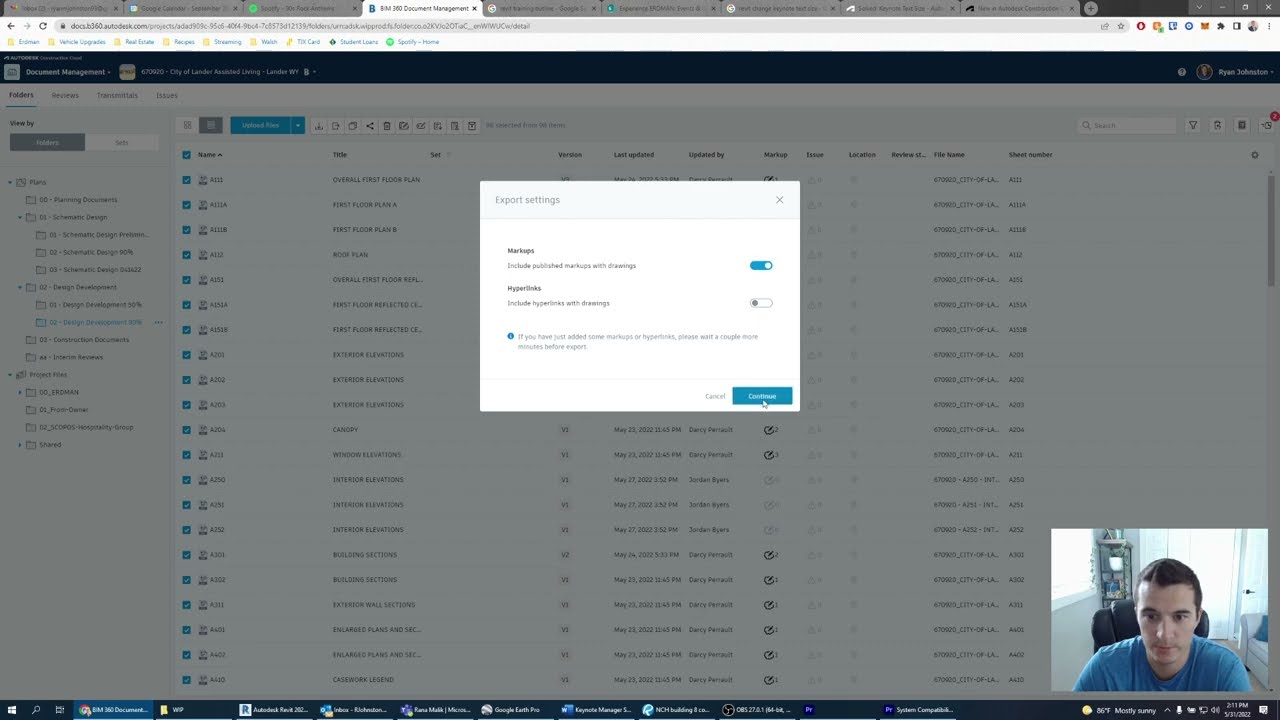Open OBS from the taskbar

click(x=757, y=710)
